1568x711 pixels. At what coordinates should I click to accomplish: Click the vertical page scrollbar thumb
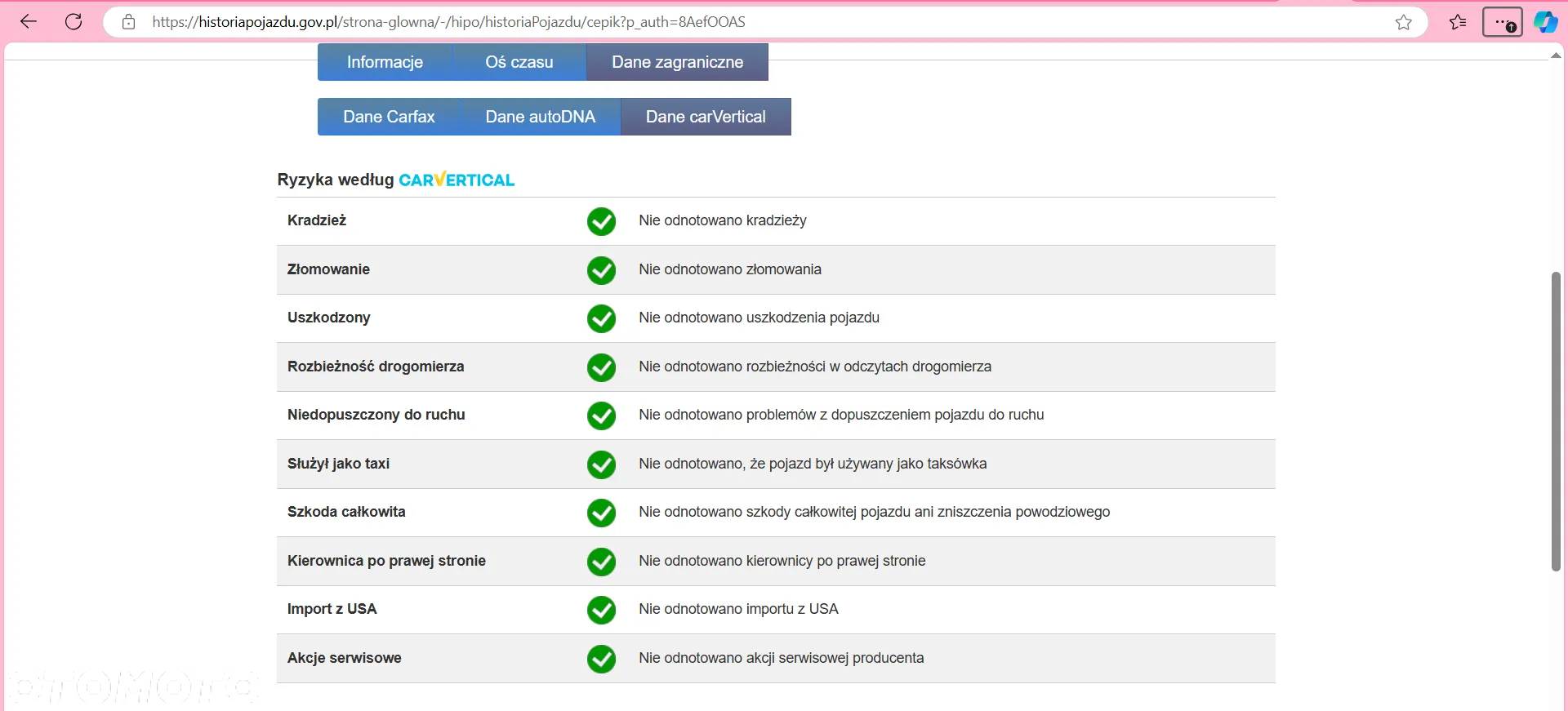click(x=1556, y=421)
